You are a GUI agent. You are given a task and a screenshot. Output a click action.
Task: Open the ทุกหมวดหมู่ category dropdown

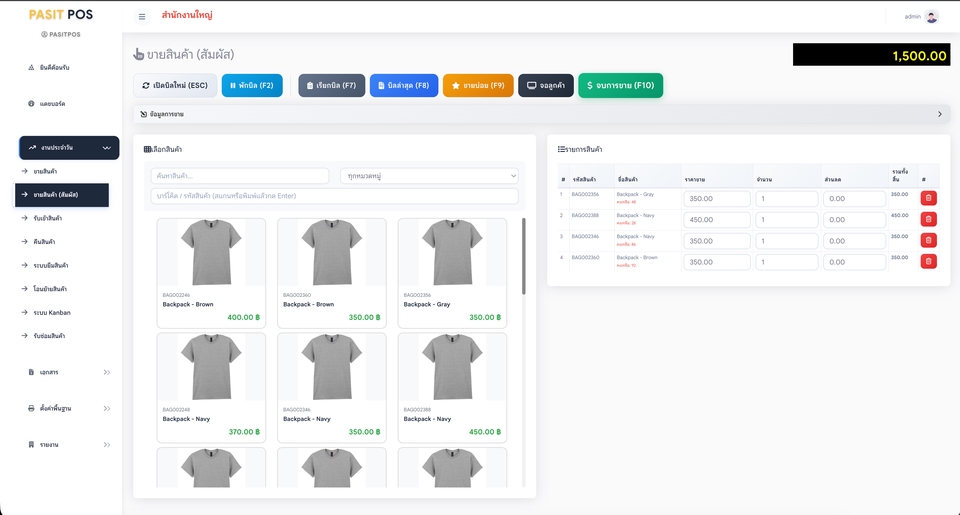pos(429,176)
